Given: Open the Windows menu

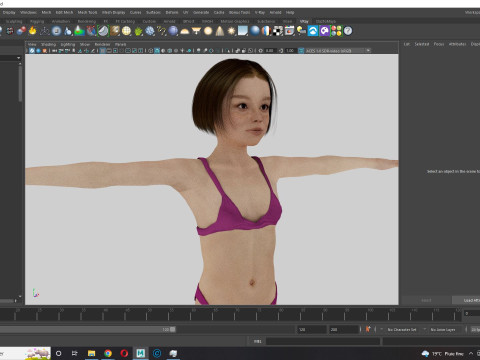Looking at the screenshot, I should 28,12.
